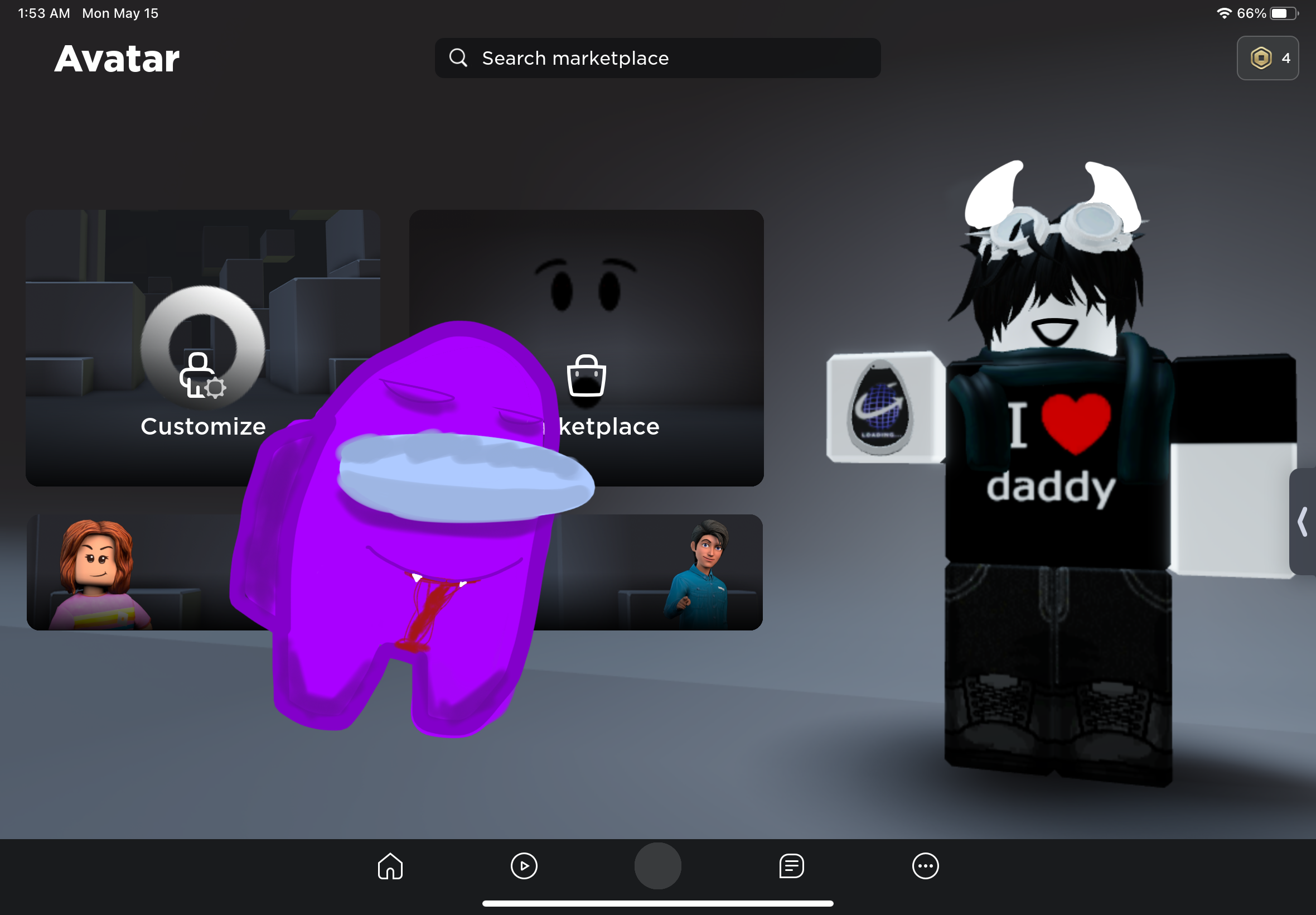
Task: Expand the right side panel chevron
Action: coord(1303,521)
